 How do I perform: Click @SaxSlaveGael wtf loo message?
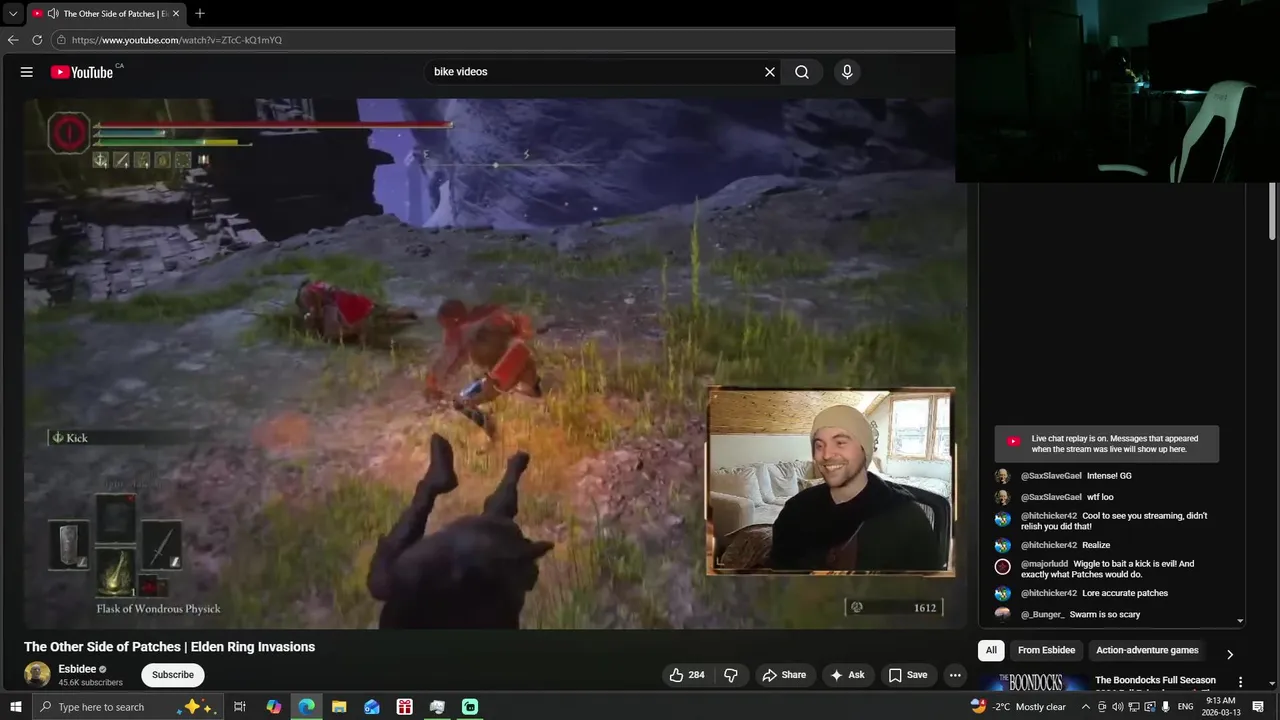1067,497
